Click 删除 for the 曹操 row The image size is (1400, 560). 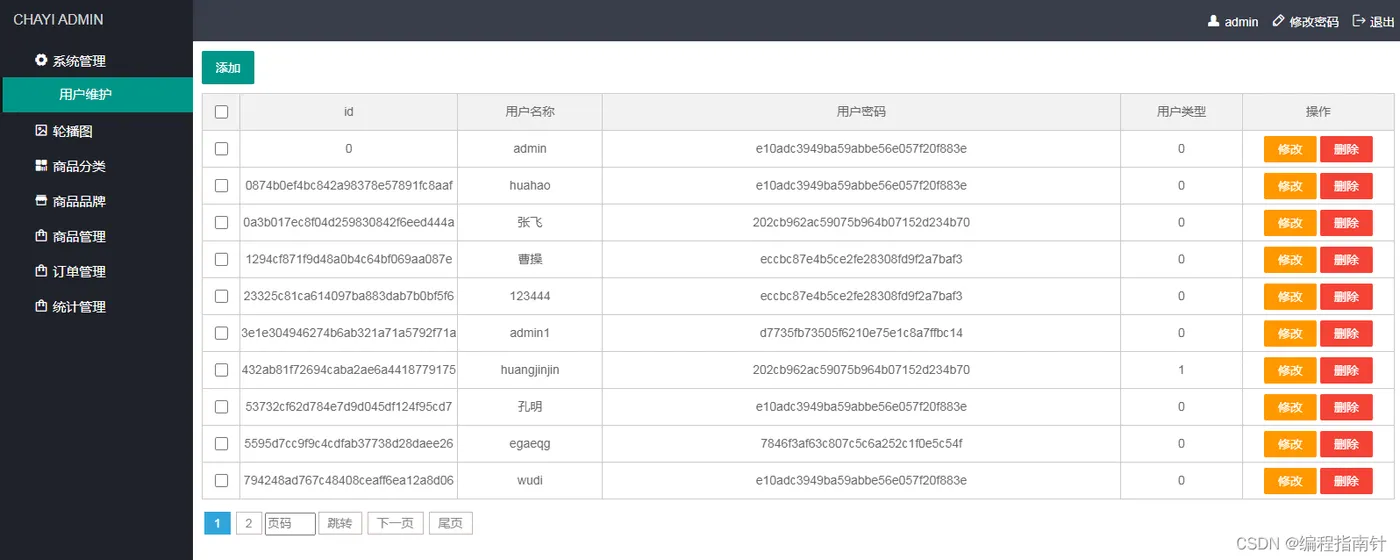pyautogui.click(x=1346, y=260)
